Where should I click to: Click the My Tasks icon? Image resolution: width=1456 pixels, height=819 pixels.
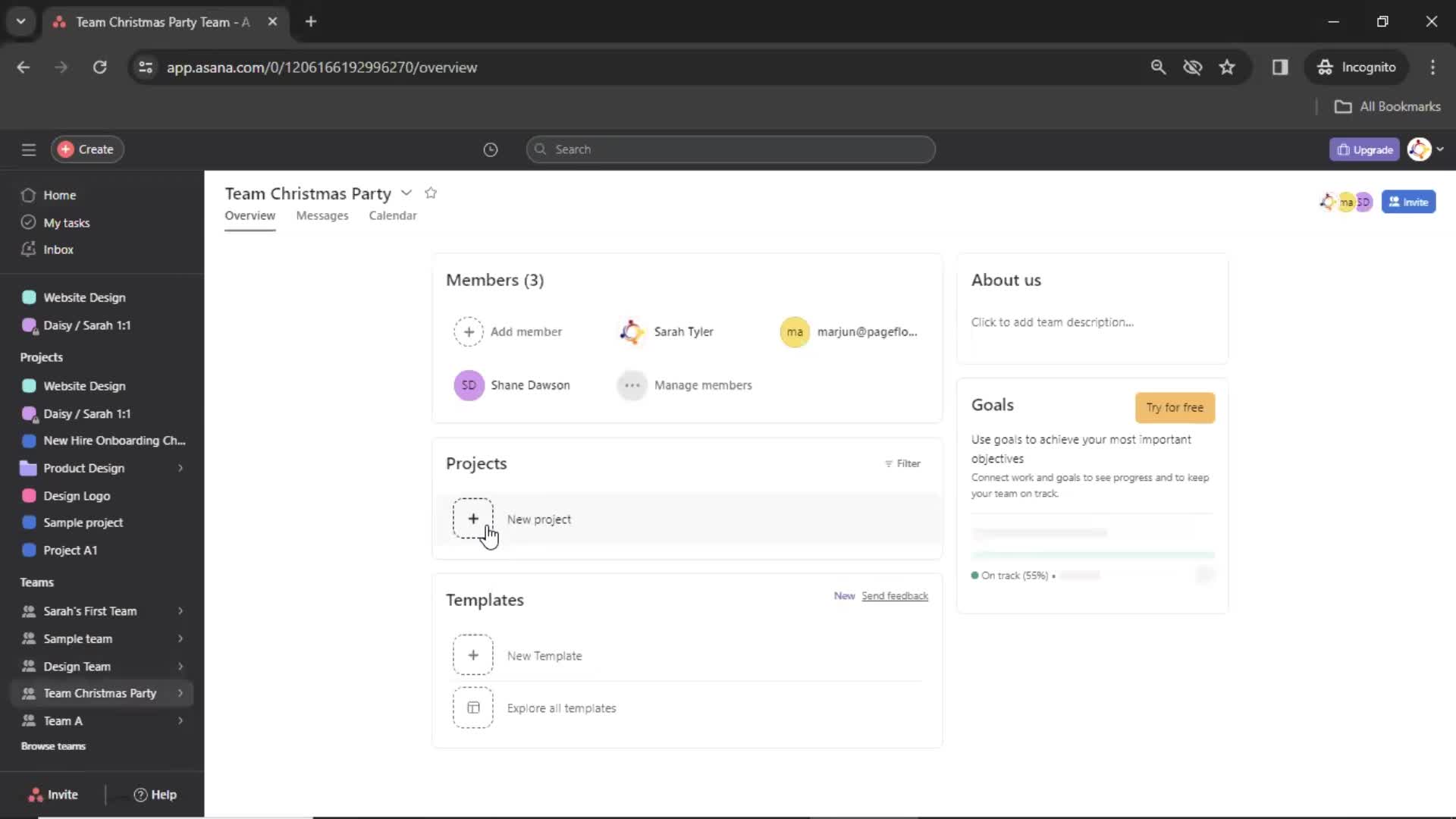coord(27,223)
